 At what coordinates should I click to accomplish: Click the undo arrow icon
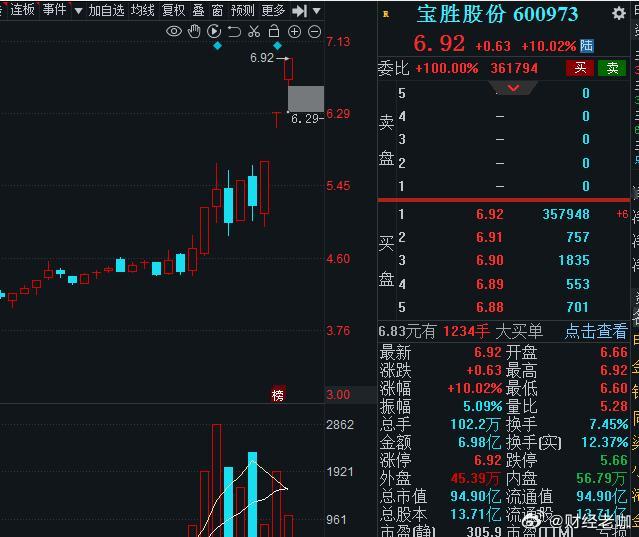click(234, 31)
